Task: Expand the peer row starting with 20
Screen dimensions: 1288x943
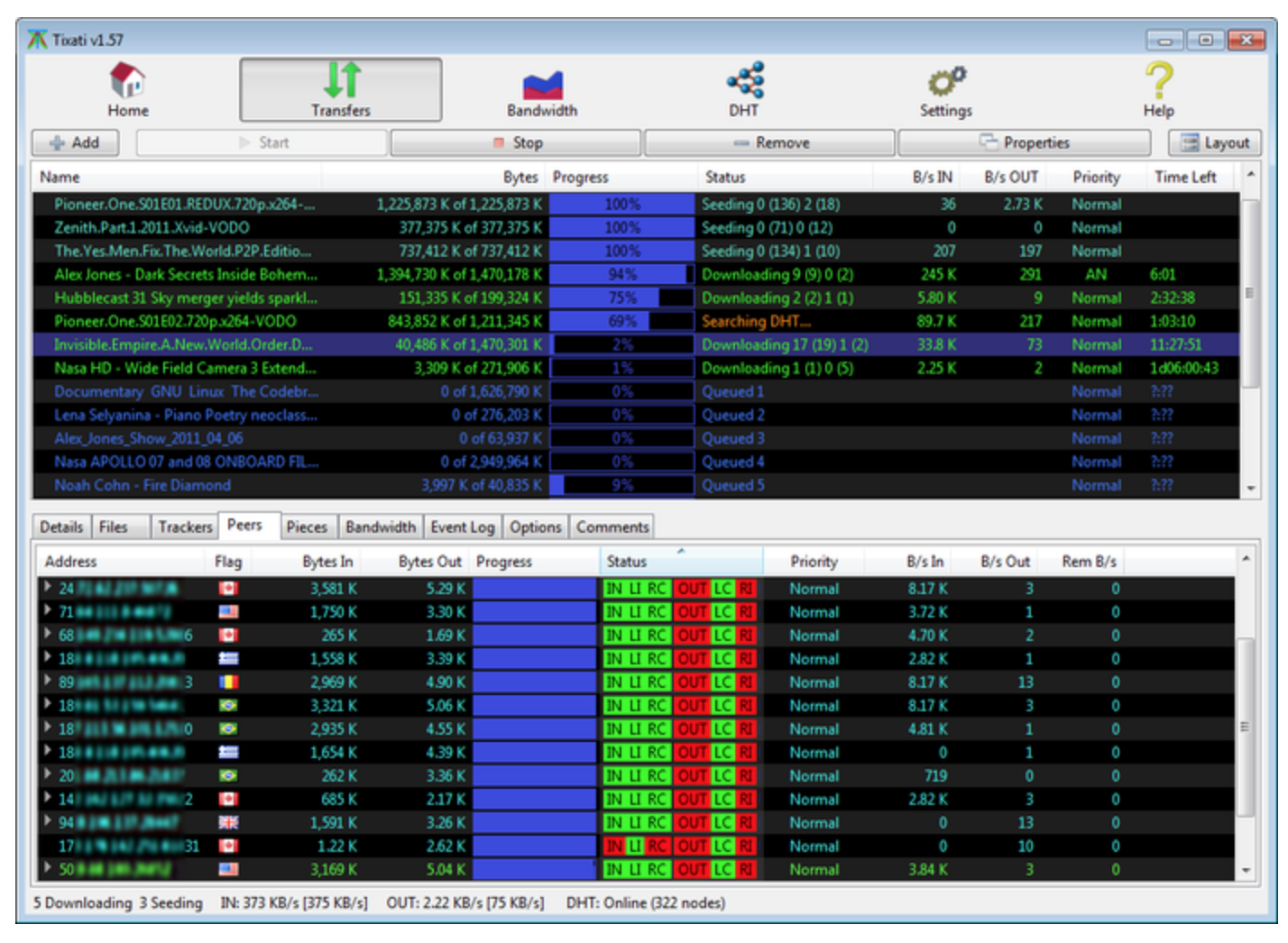Action: pyautogui.click(x=48, y=774)
